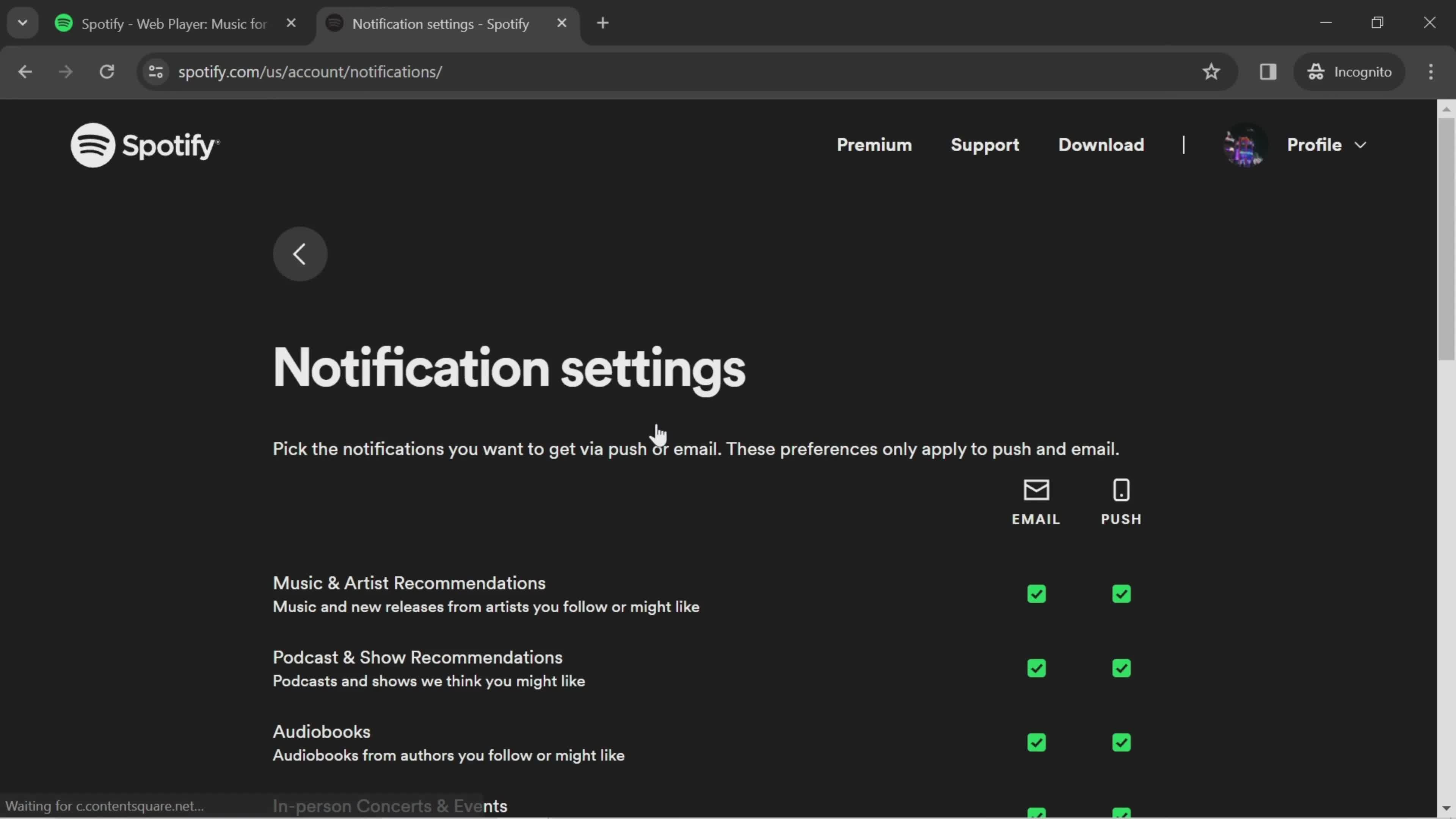
Task: Click the Incognito indicator
Action: (x=1350, y=72)
